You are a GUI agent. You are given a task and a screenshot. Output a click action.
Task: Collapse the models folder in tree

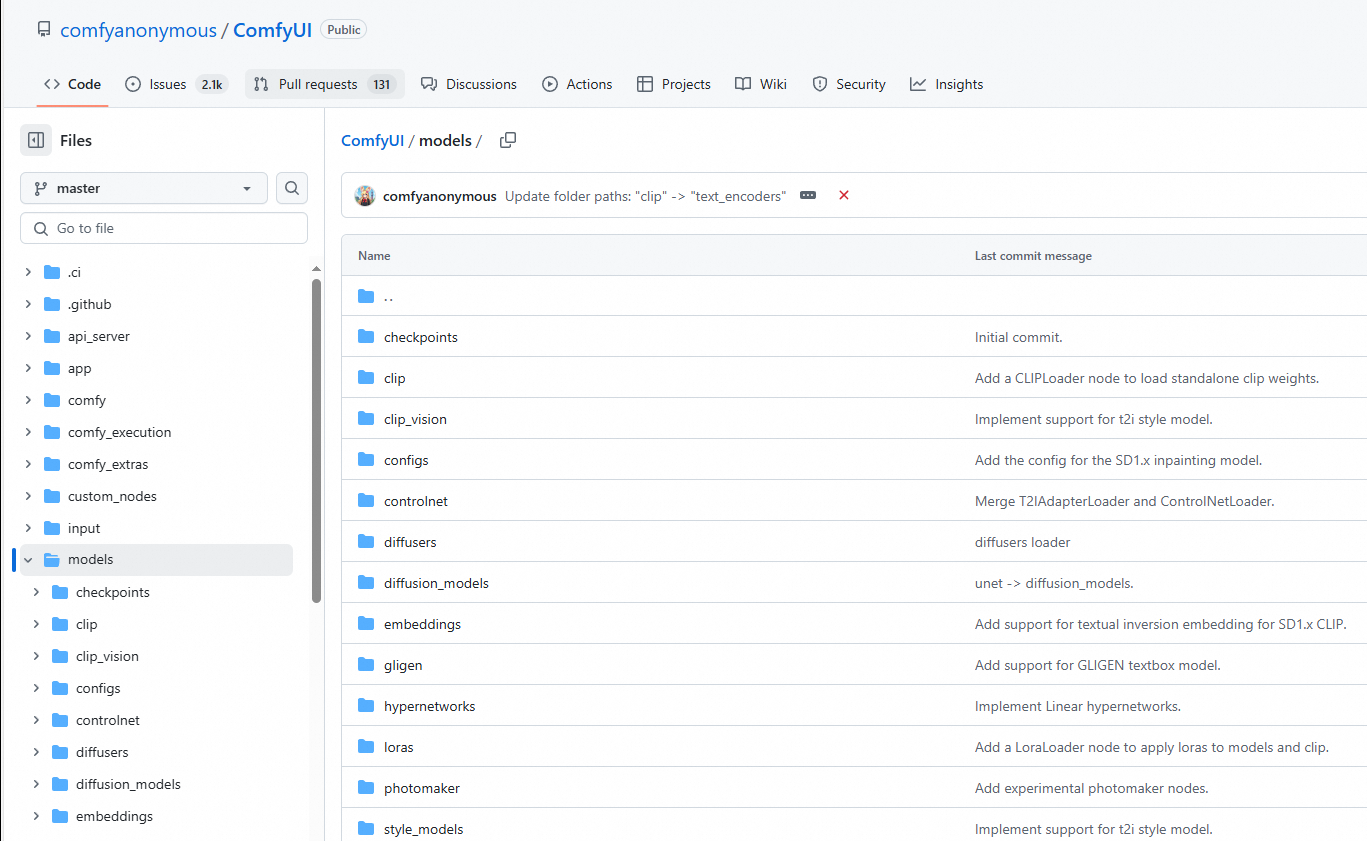[28, 560]
